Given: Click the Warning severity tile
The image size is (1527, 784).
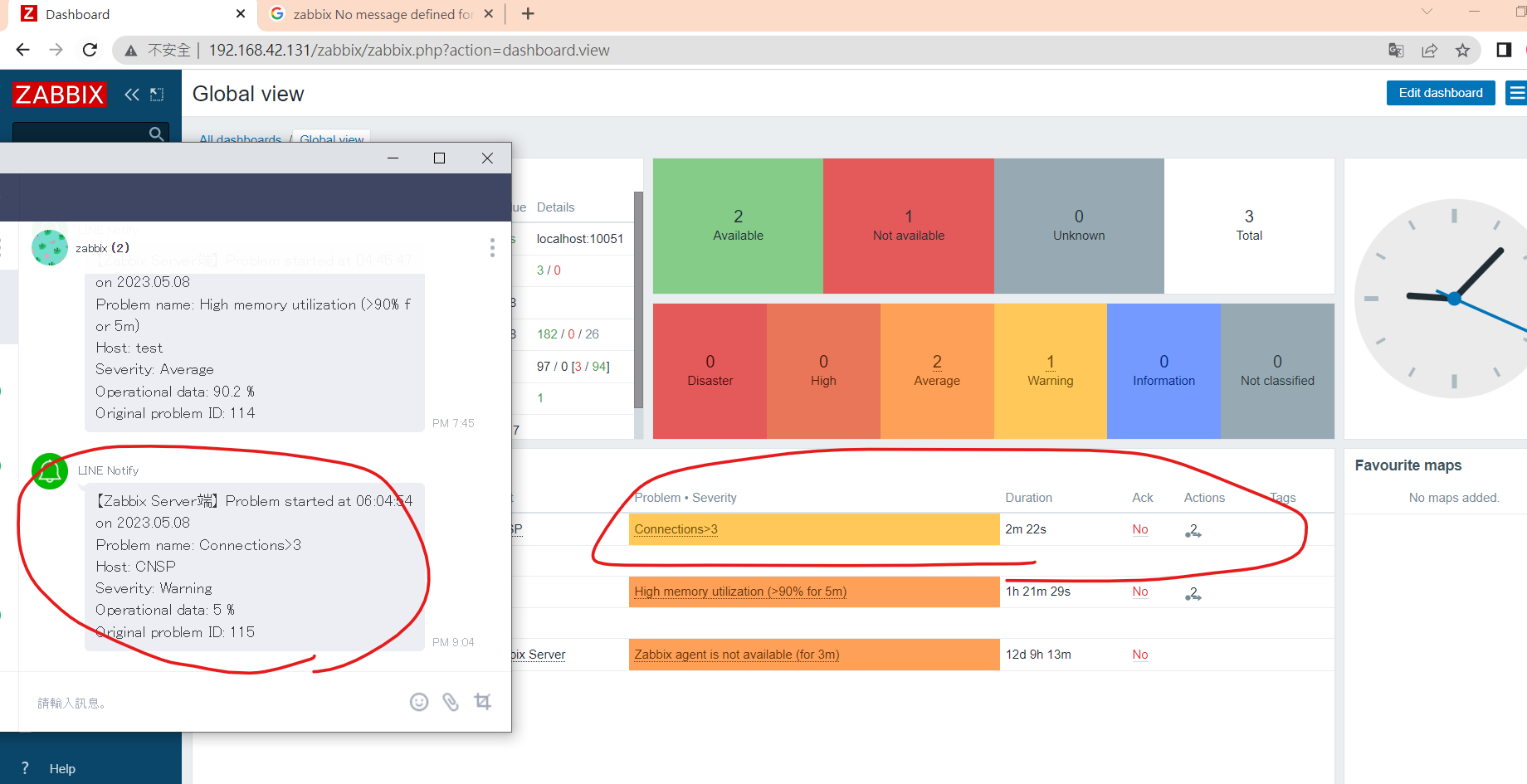Looking at the screenshot, I should coord(1051,371).
